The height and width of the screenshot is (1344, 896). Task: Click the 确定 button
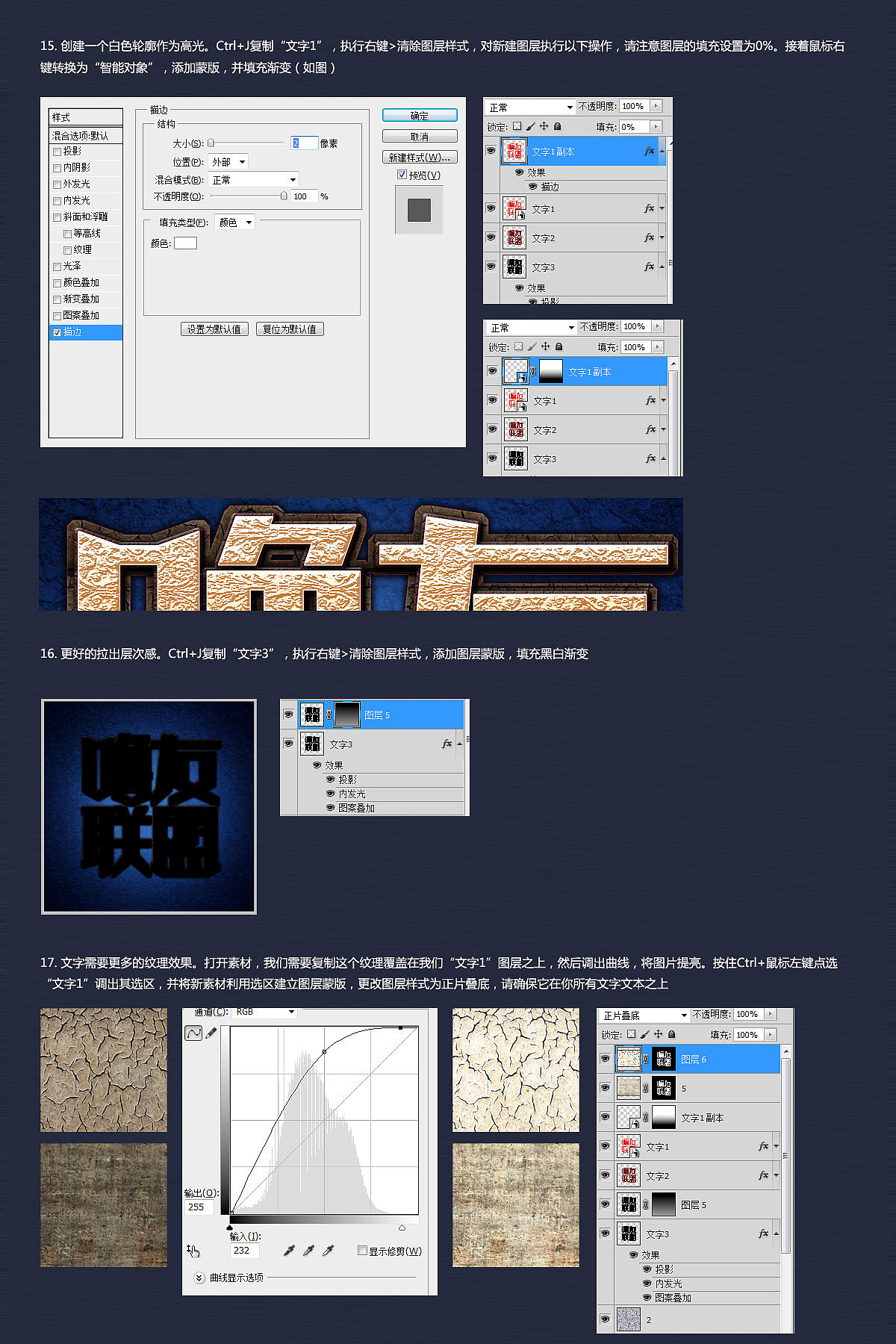pos(420,116)
